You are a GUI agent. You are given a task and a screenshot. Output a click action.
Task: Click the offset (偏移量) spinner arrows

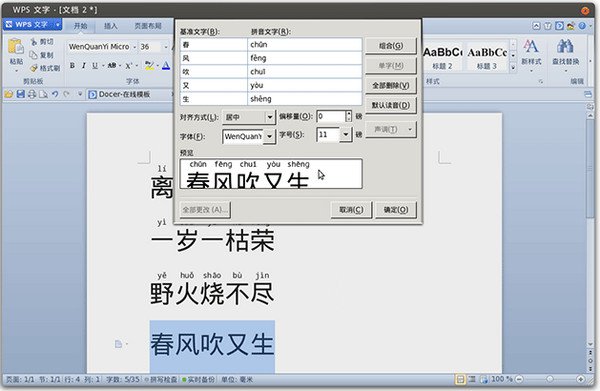coord(348,116)
